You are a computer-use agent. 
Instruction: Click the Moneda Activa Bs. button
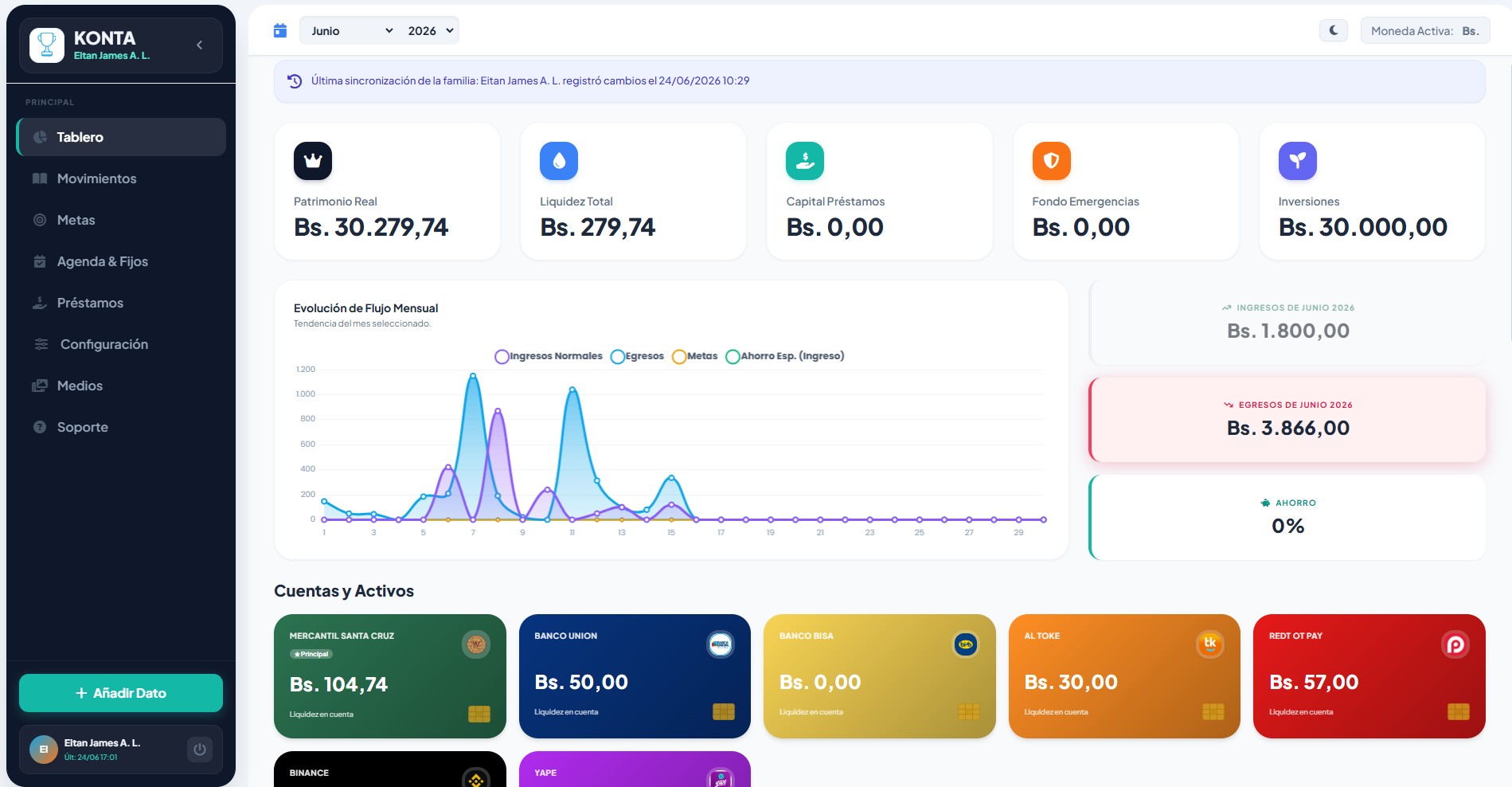tap(1425, 30)
